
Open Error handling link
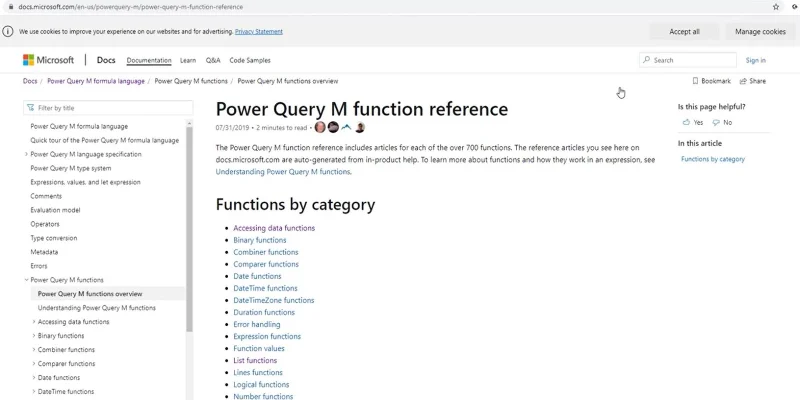[257, 324]
